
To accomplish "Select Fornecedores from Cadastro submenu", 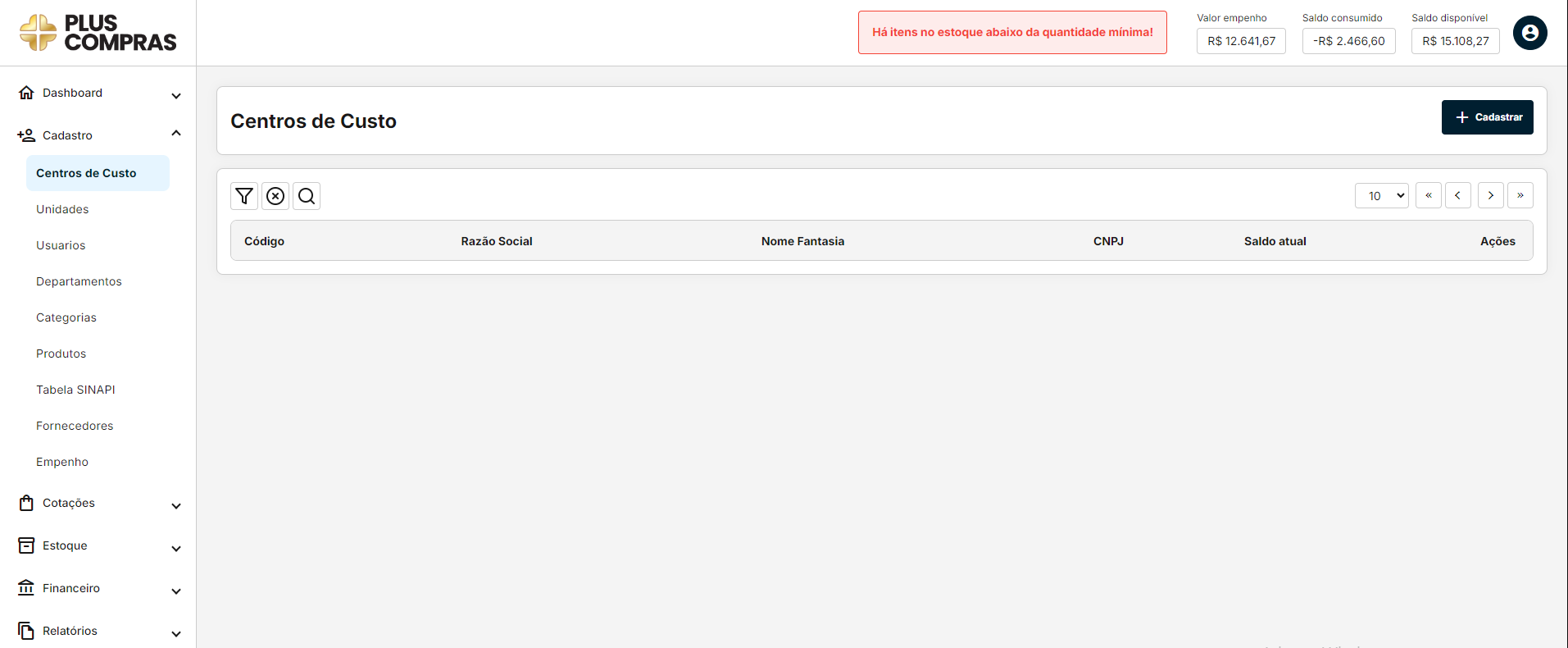I will tap(75, 426).
